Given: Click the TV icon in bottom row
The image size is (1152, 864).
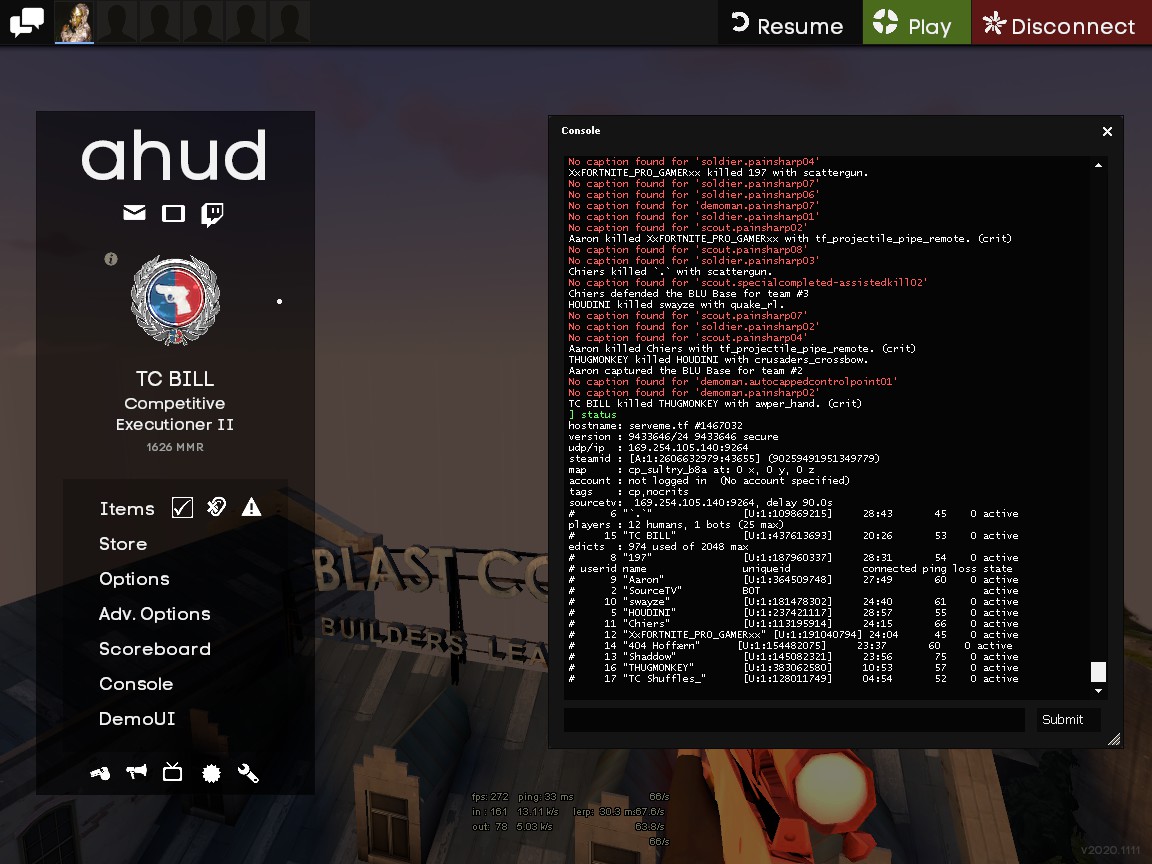Looking at the screenshot, I should pyautogui.click(x=173, y=772).
